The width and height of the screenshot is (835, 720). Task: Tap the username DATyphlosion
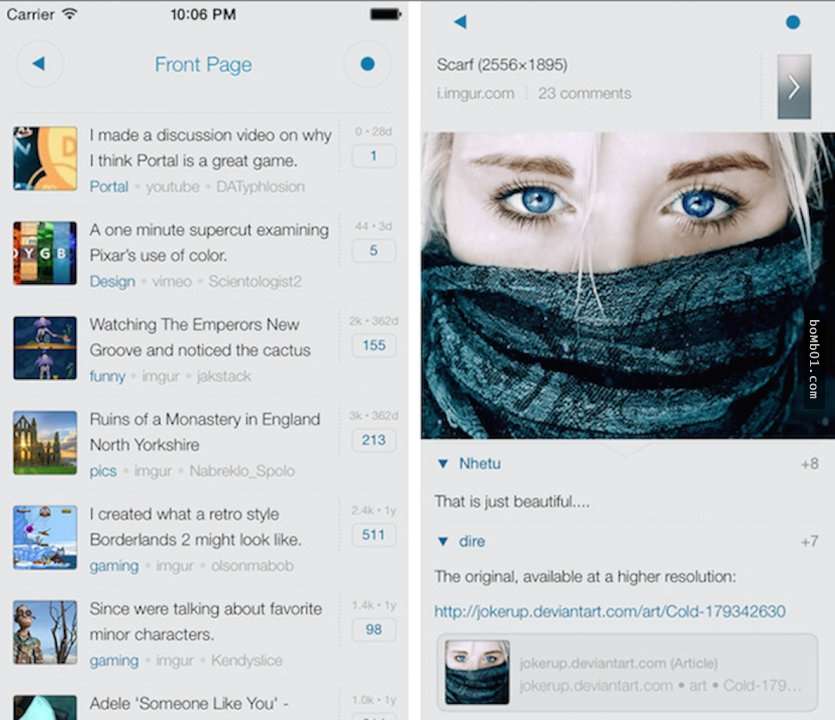click(x=260, y=187)
